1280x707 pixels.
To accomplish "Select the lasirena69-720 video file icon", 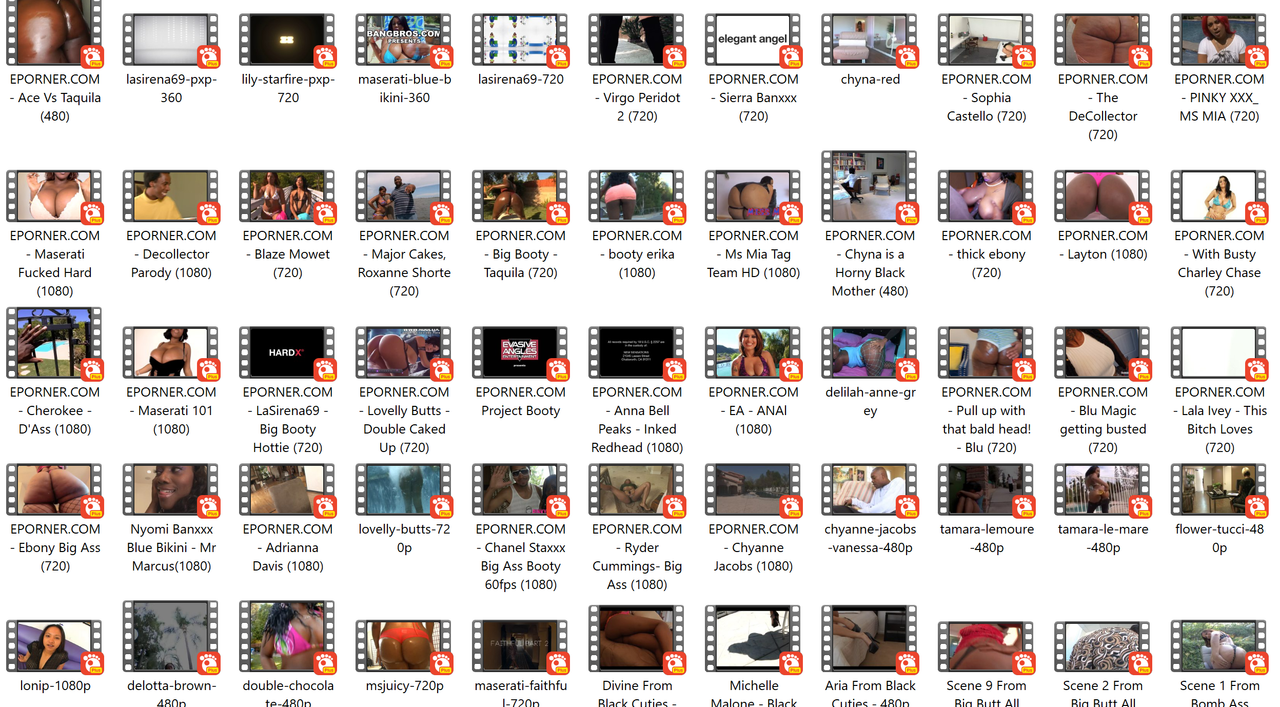I will pyautogui.click(x=520, y=40).
